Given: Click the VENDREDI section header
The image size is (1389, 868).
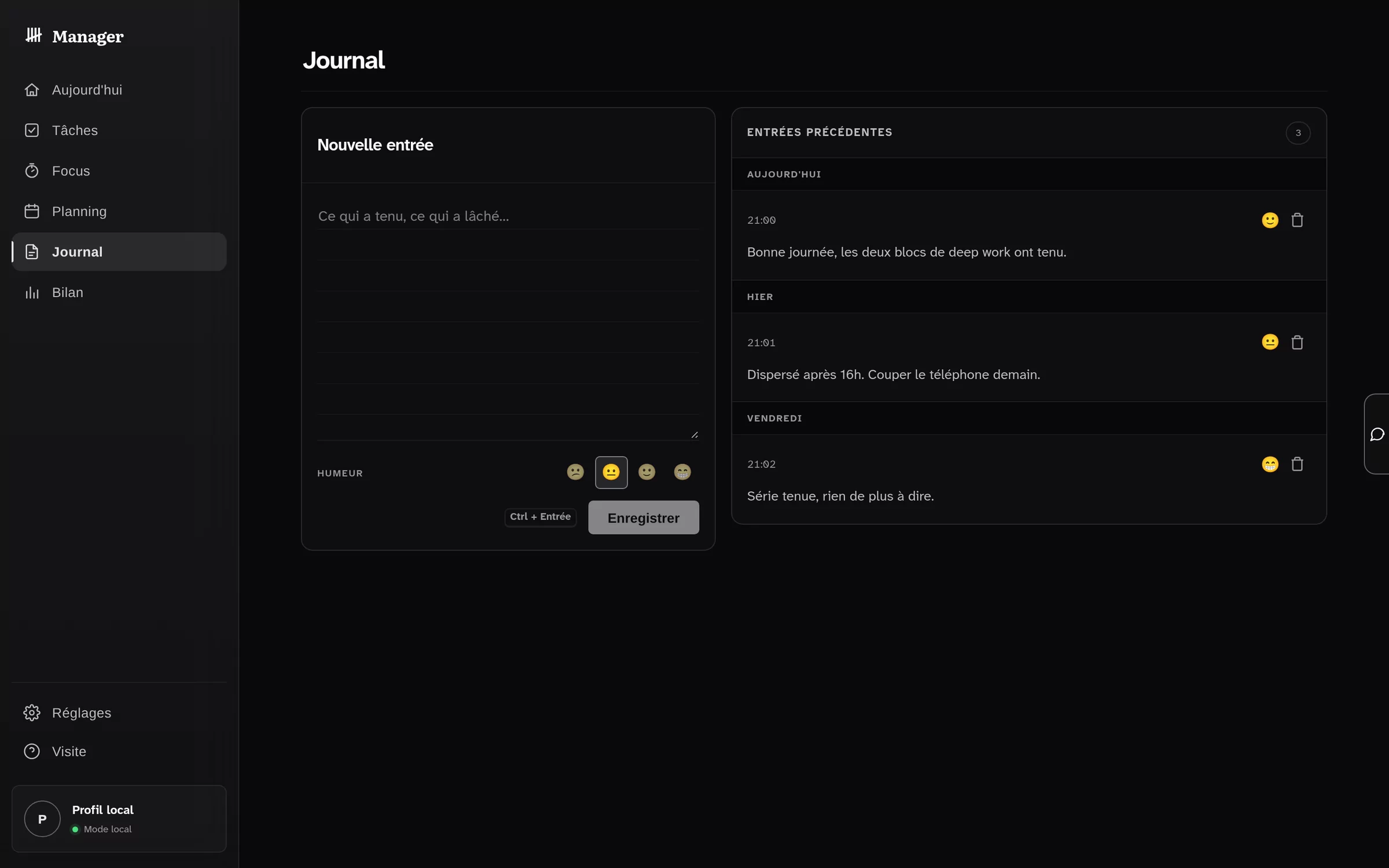Looking at the screenshot, I should [x=1028, y=418].
